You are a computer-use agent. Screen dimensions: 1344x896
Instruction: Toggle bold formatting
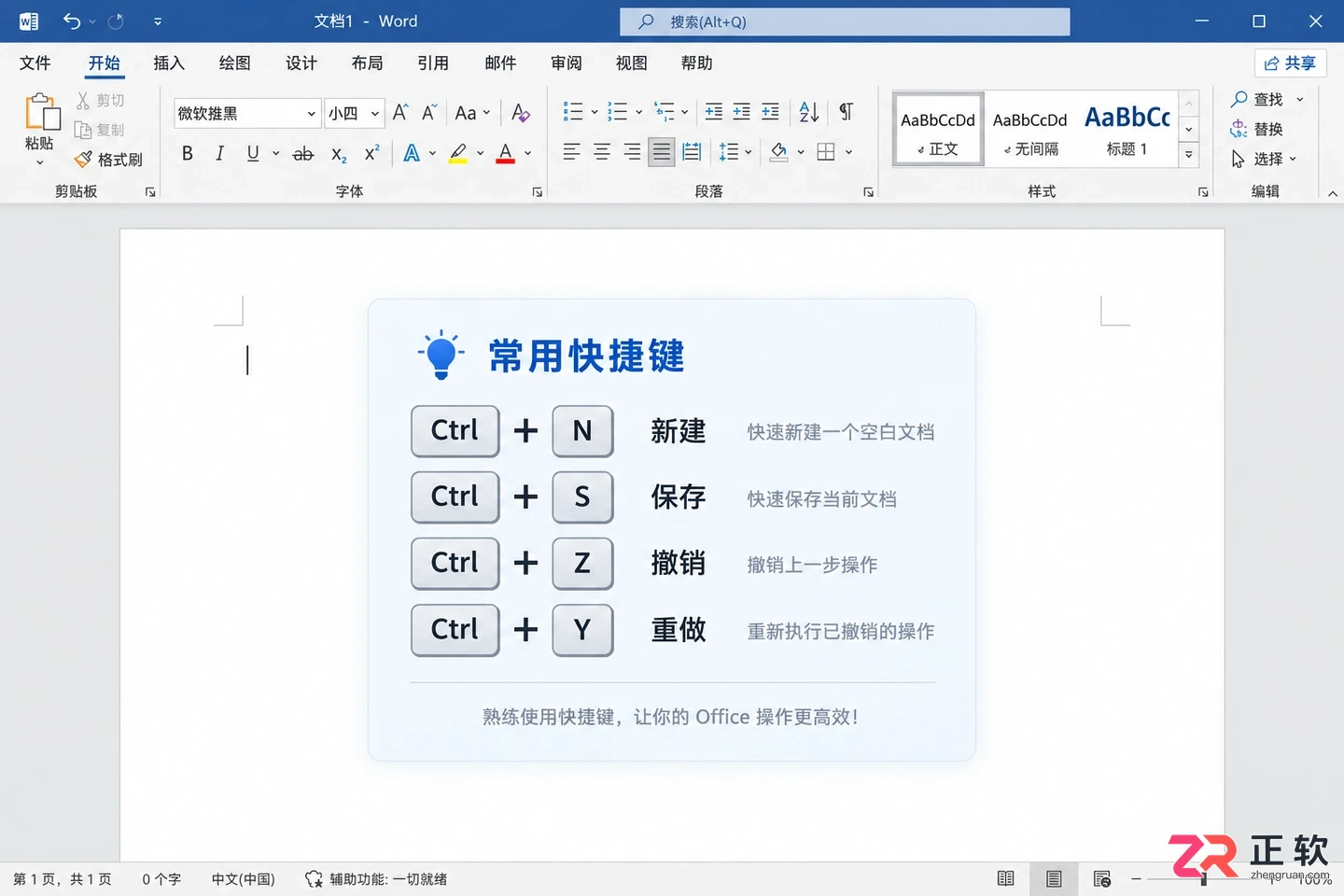[x=188, y=153]
